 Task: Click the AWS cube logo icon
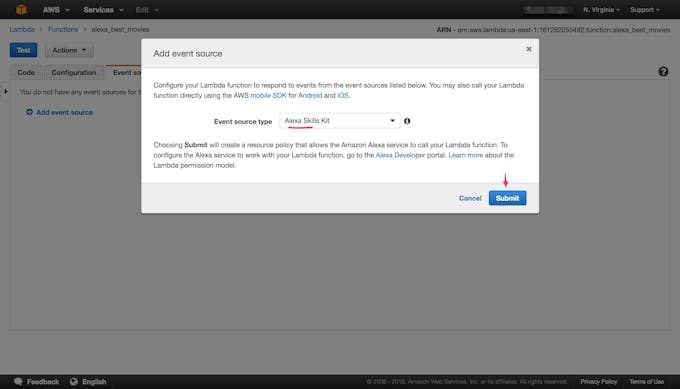pyautogui.click(x=21, y=9)
